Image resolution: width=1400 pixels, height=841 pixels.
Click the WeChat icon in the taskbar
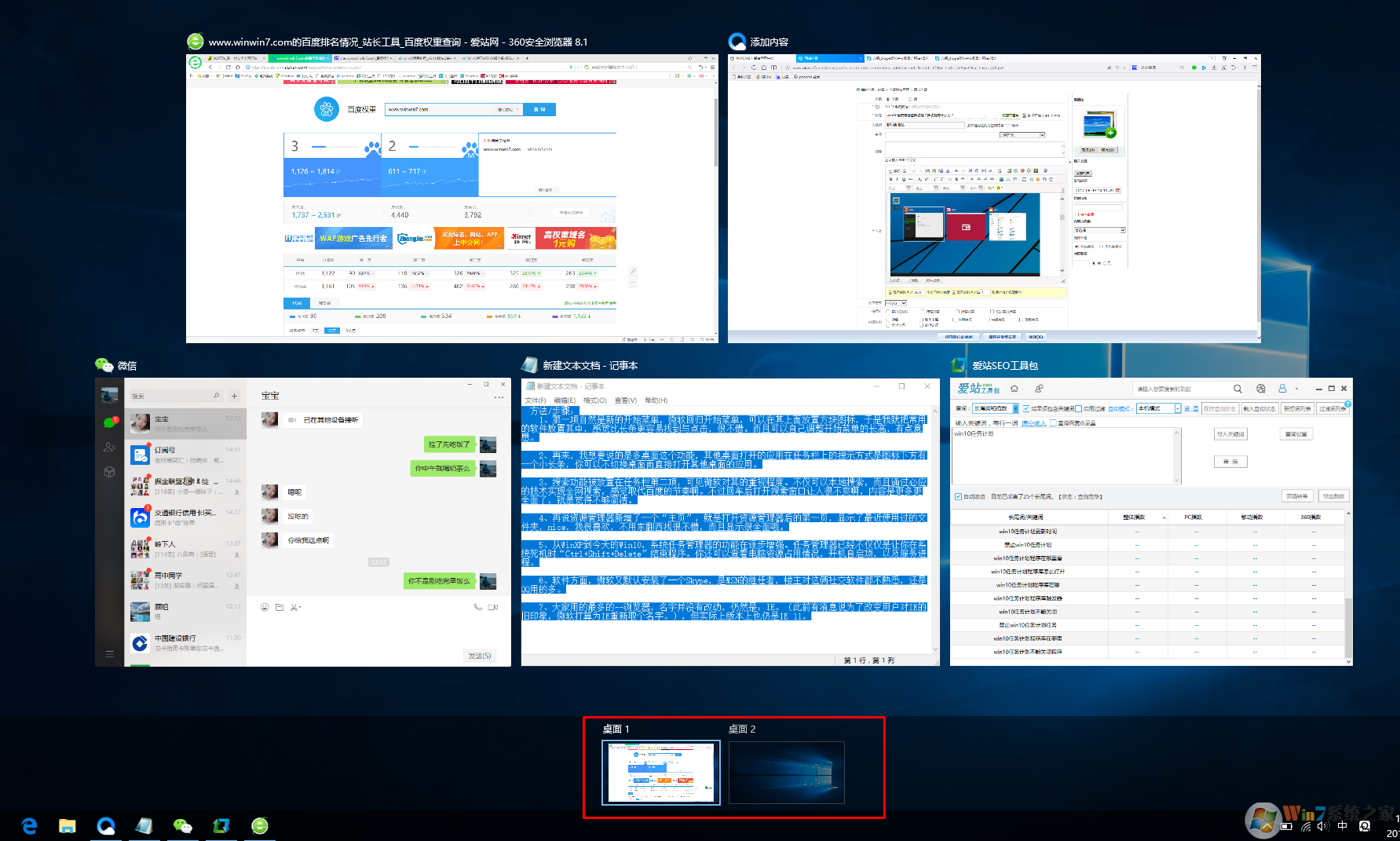[182, 825]
